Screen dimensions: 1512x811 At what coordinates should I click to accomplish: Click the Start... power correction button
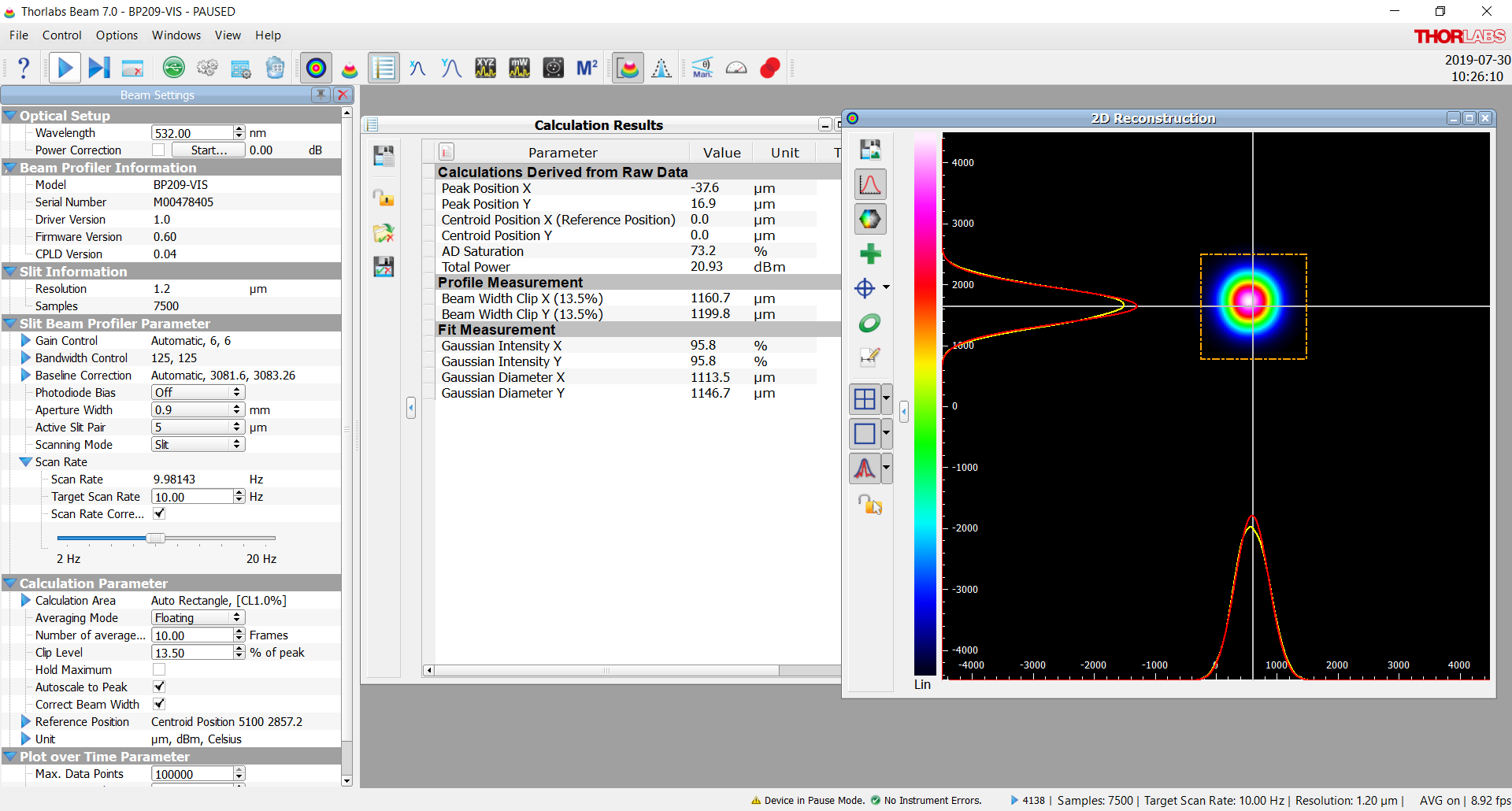(209, 150)
